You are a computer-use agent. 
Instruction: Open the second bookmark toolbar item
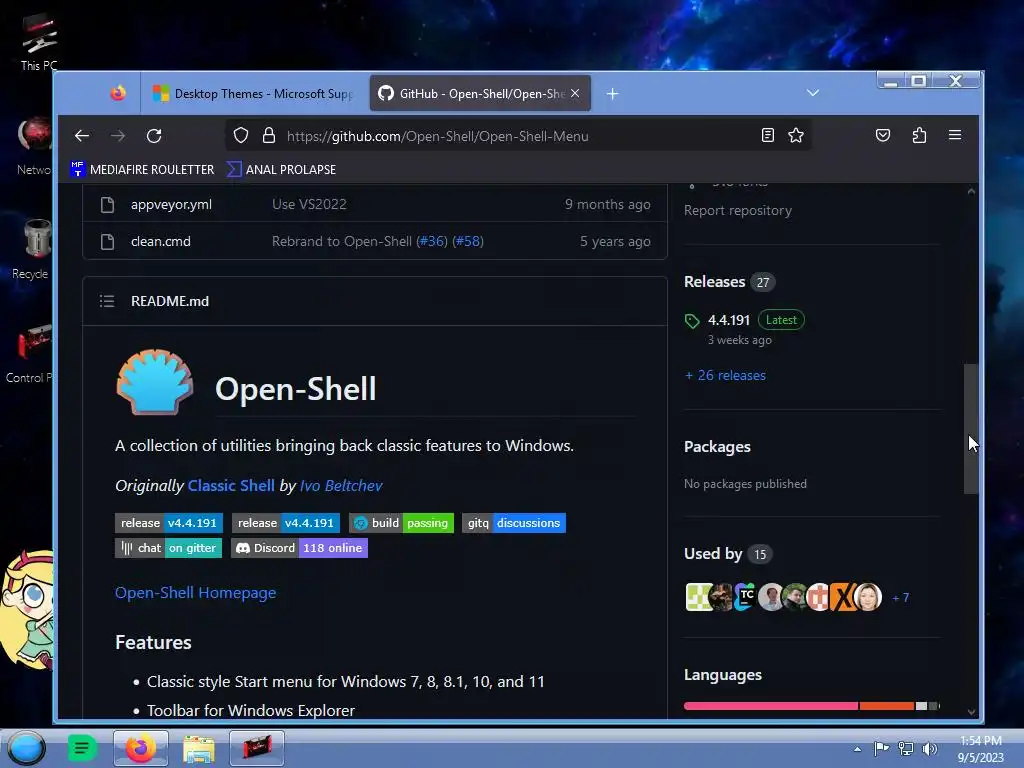click(x=281, y=169)
